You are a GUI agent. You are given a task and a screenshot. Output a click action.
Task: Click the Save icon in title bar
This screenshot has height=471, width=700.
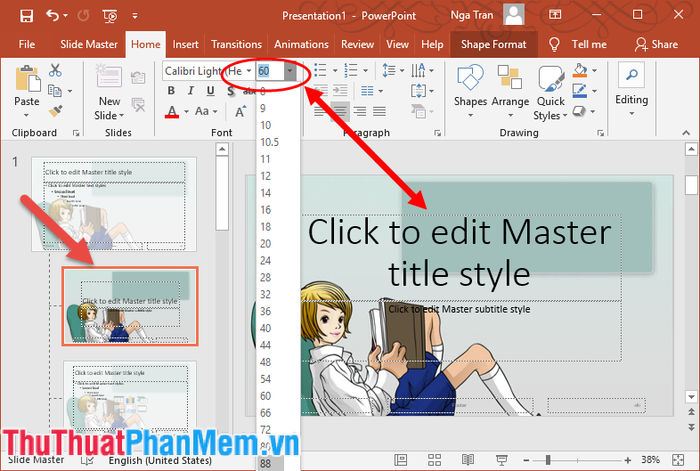[26, 16]
